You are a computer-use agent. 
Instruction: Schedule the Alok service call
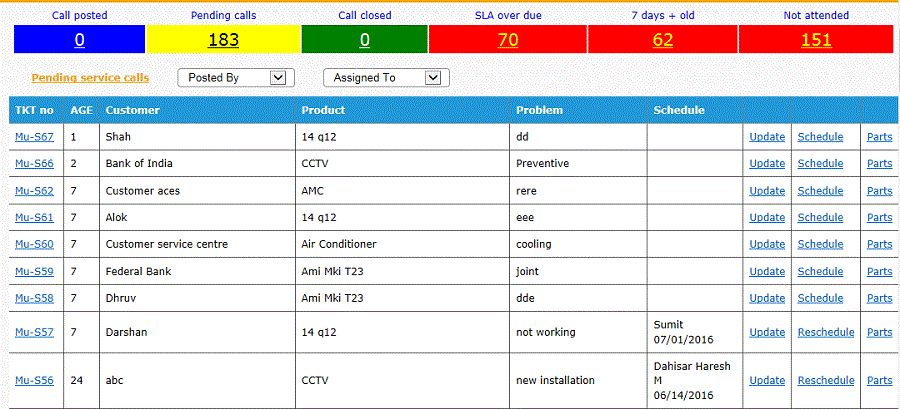pos(820,217)
